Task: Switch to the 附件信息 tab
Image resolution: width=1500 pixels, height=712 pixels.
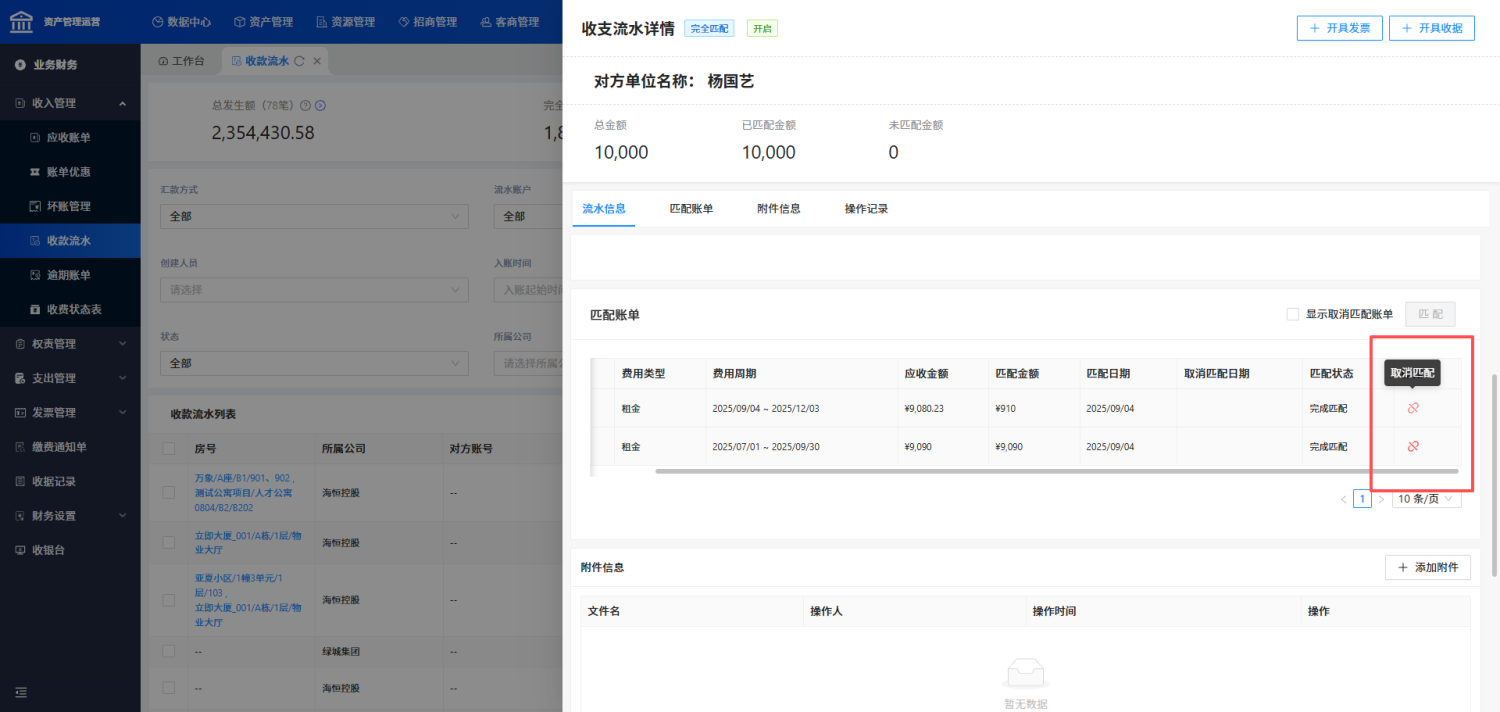Action: (x=779, y=209)
